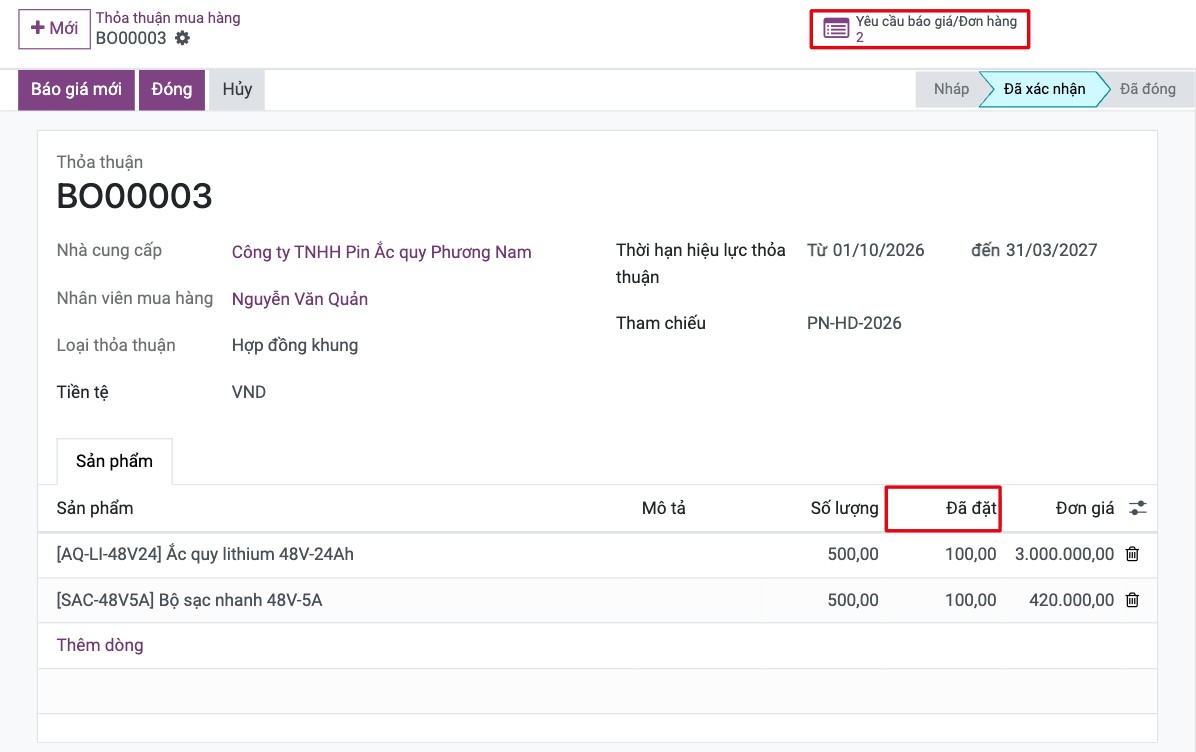This screenshot has width=1196, height=752.
Task: Go back to Thỏa thuận mua hàng breadcrumb
Action: [168, 18]
